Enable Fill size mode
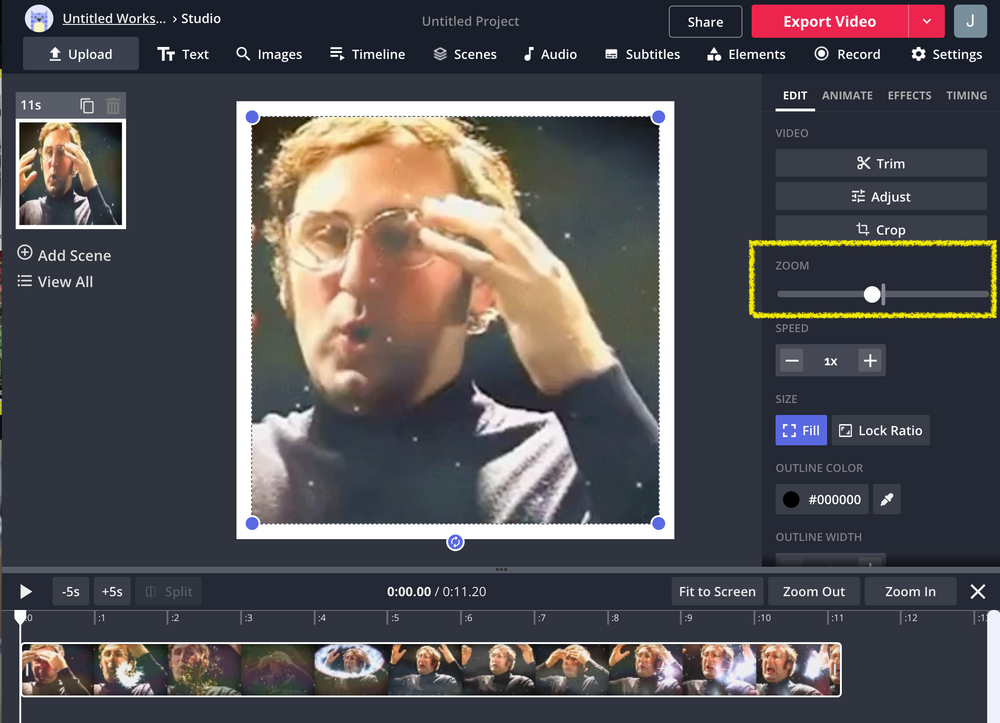Screen dimensions: 1000x723 [x=800, y=430]
